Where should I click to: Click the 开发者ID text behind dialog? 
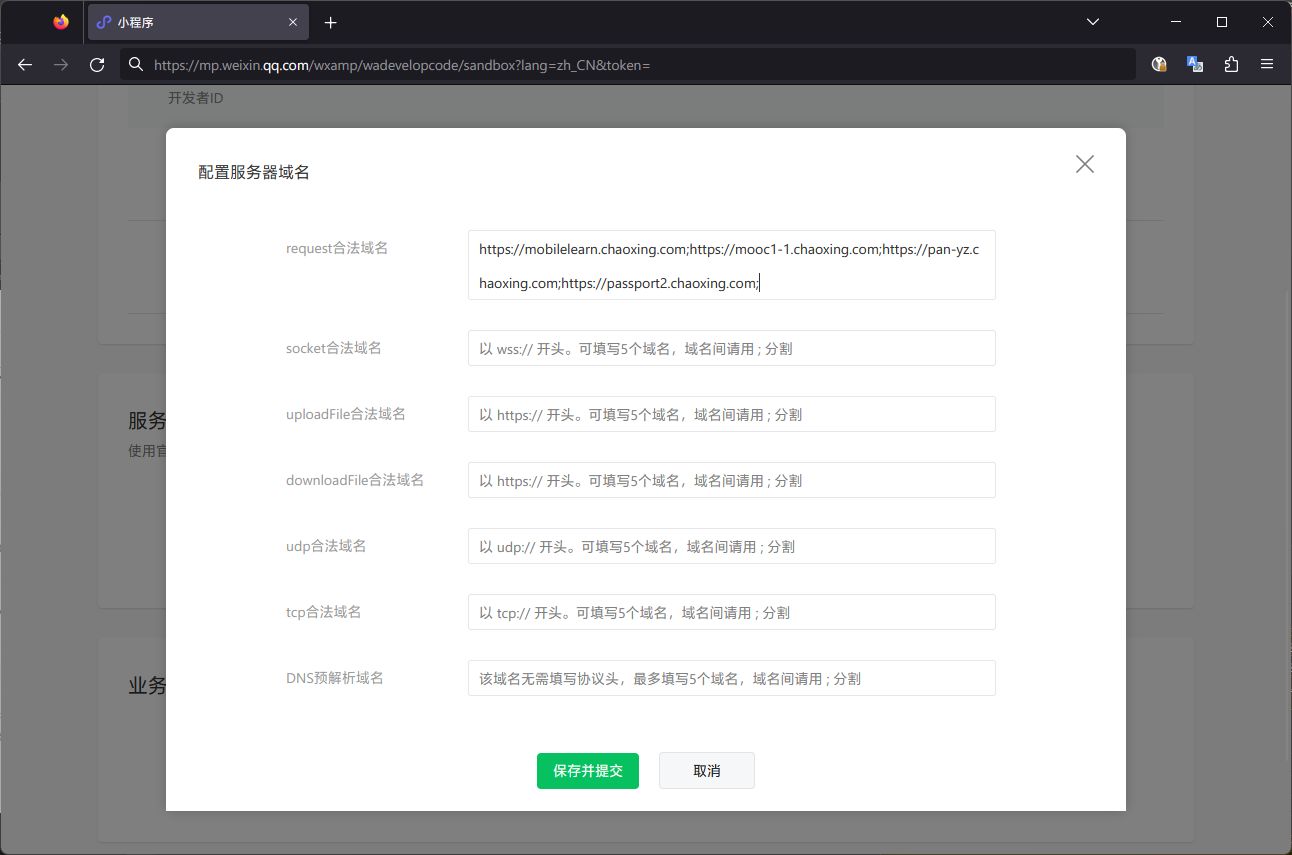(196, 98)
